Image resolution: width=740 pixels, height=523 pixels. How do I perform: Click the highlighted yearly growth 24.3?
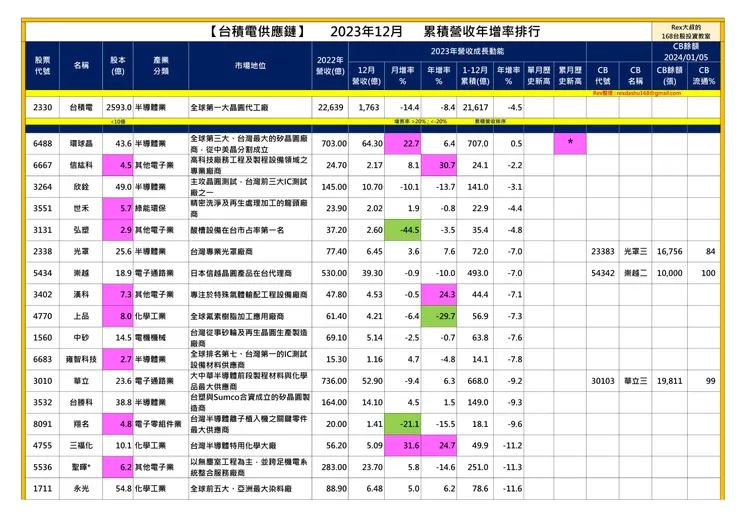pyautogui.click(x=439, y=295)
